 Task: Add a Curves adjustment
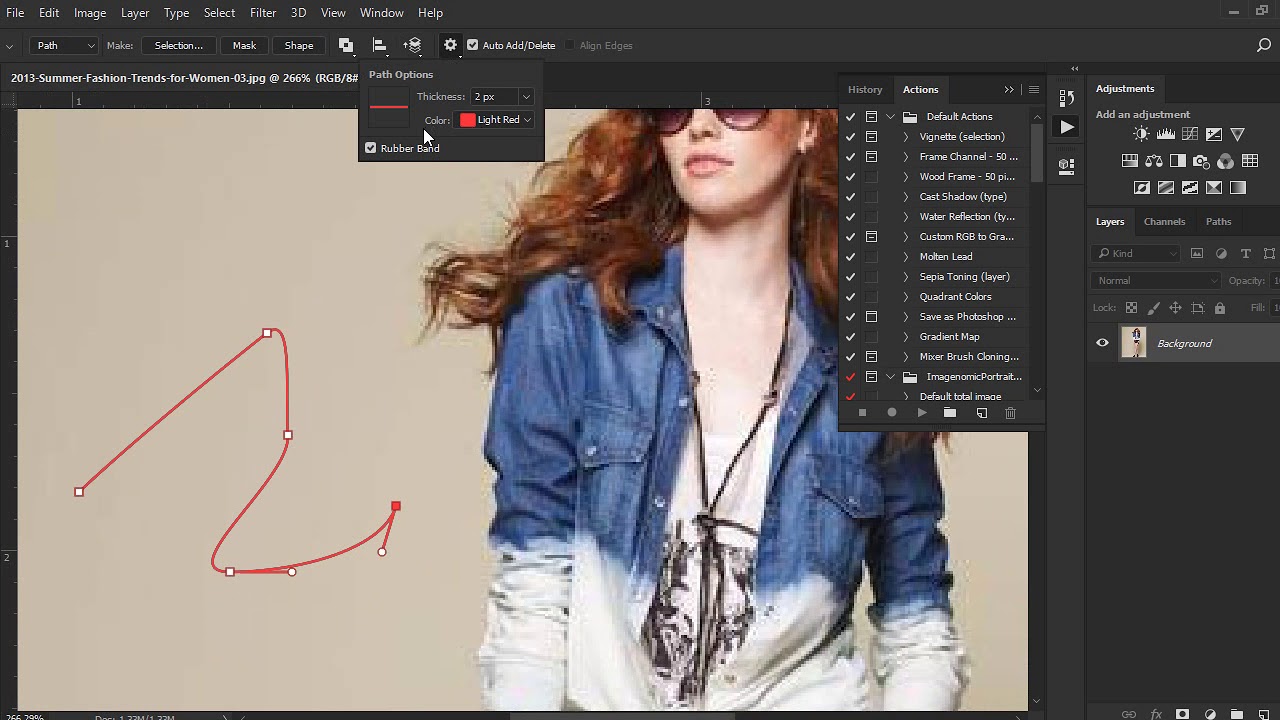click(1189, 134)
